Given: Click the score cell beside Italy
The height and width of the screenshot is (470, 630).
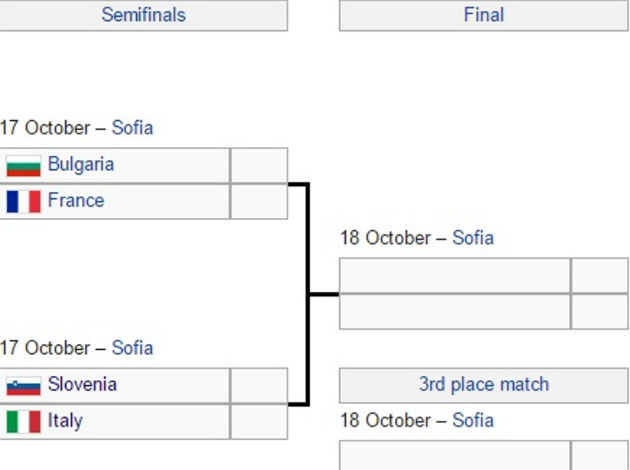Looking at the screenshot, I should (259, 421).
